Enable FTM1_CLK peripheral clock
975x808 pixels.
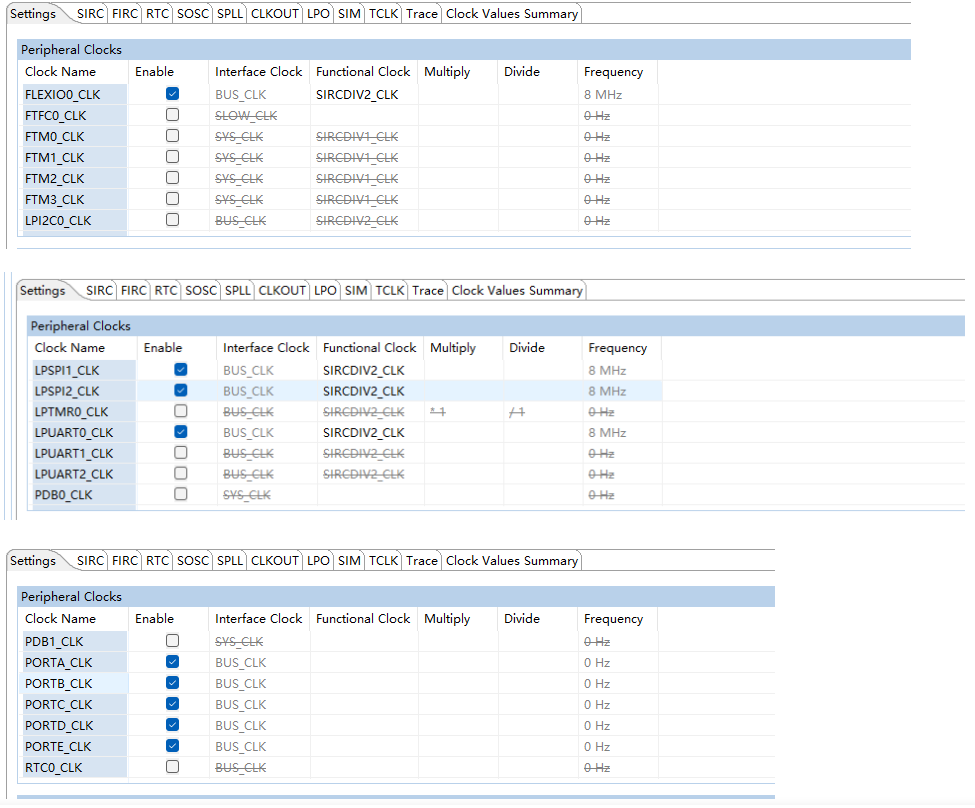coord(172,157)
